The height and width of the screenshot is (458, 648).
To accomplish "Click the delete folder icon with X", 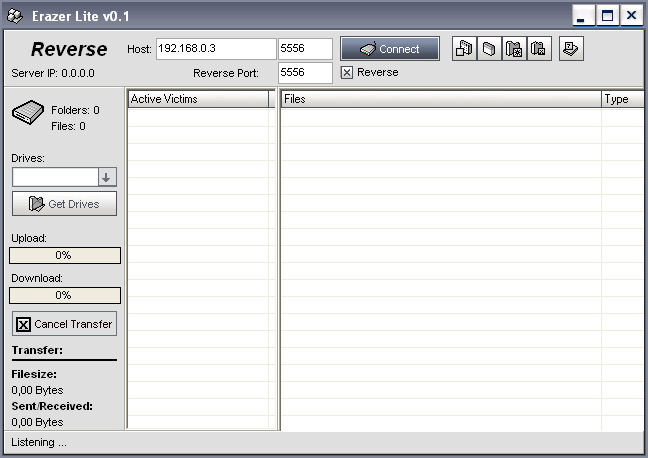I will tap(538, 49).
